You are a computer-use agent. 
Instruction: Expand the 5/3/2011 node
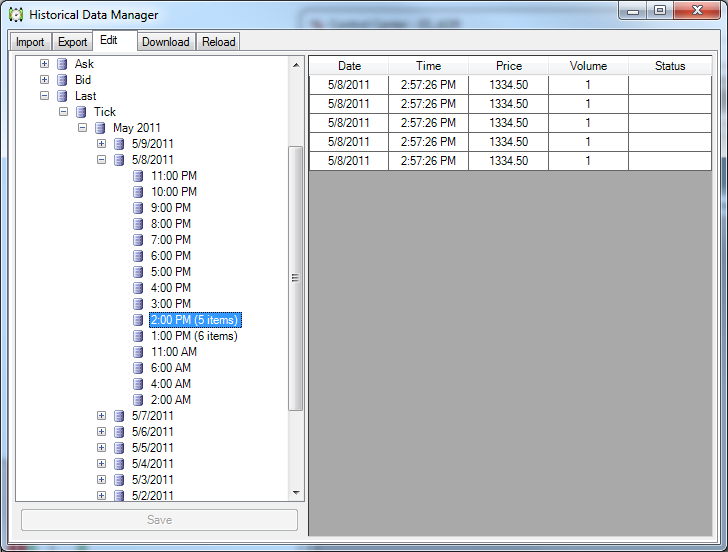click(x=102, y=480)
